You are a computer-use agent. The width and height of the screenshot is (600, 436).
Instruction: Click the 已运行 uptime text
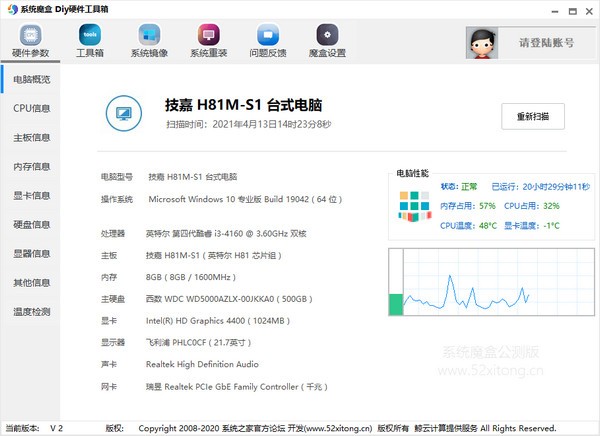[541, 187]
